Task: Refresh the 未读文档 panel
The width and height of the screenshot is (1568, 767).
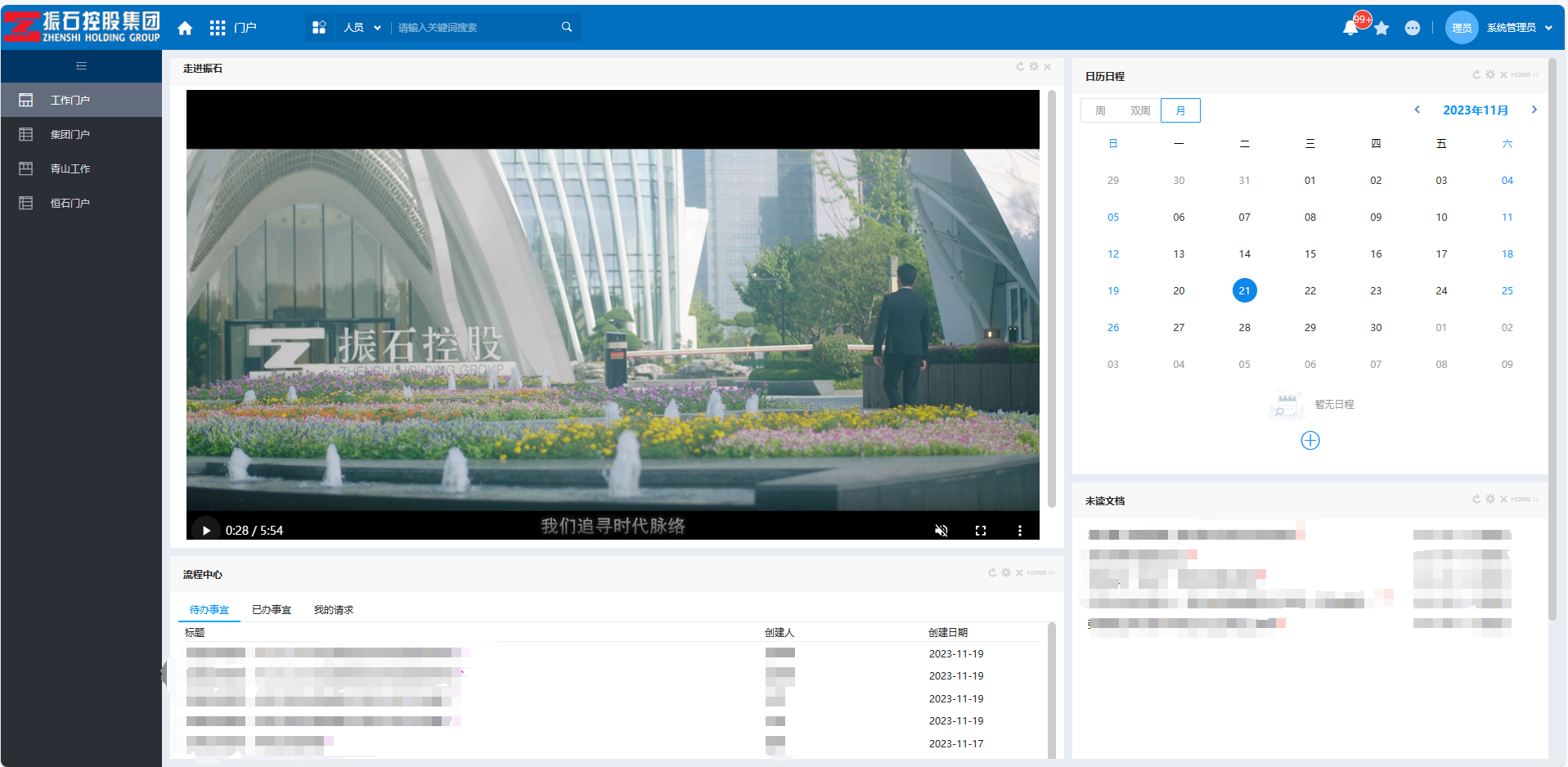Action: (x=1476, y=500)
